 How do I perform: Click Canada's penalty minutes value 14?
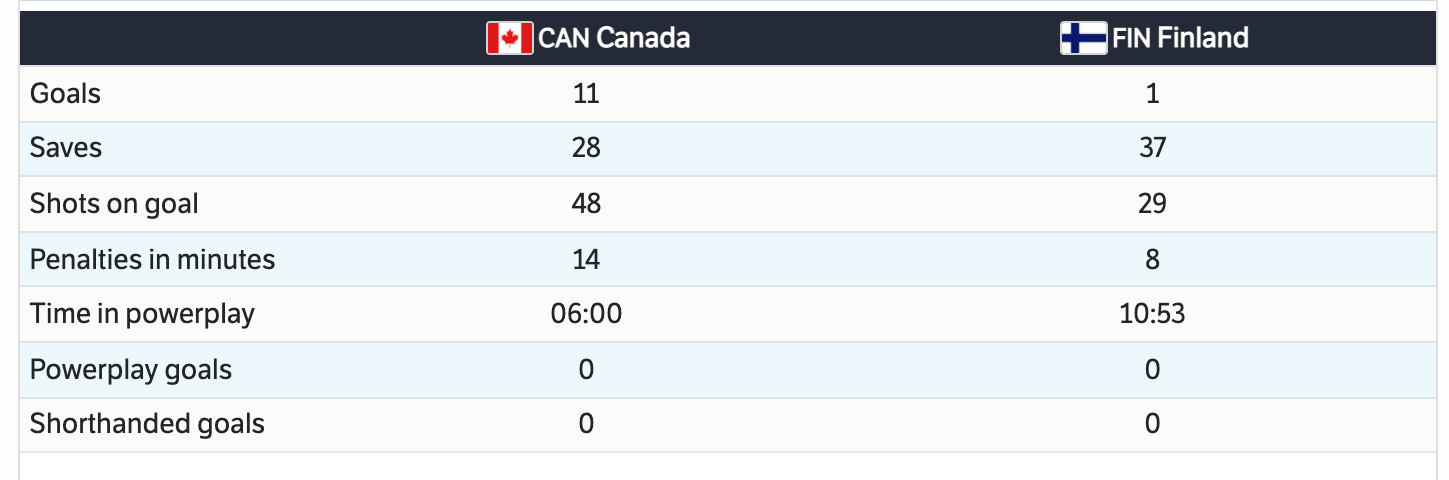[x=586, y=260]
